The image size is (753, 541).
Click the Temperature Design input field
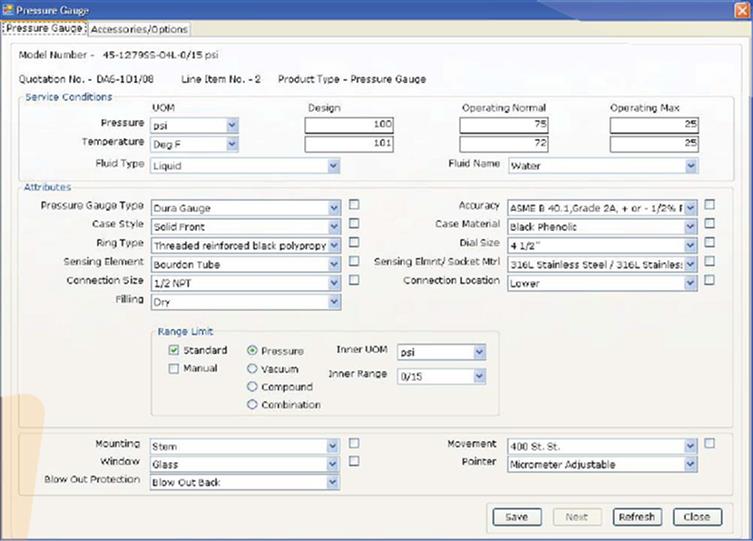pyautogui.click(x=349, y=144)
